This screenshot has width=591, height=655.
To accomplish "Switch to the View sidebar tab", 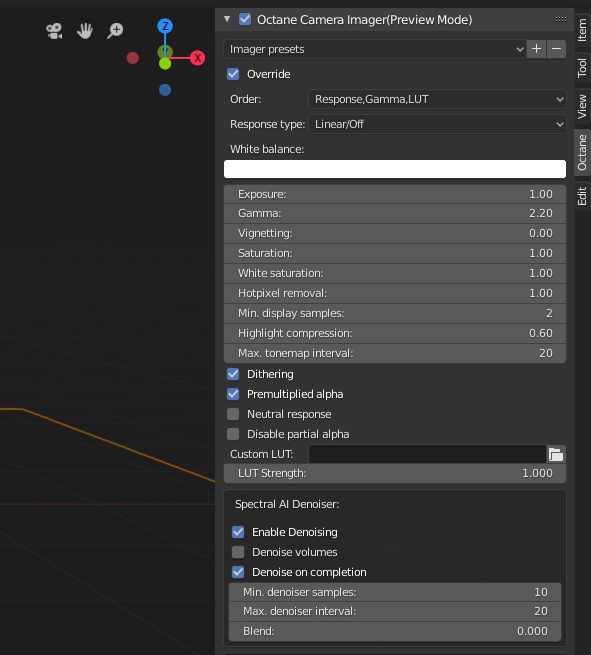I will click(582, 107).
